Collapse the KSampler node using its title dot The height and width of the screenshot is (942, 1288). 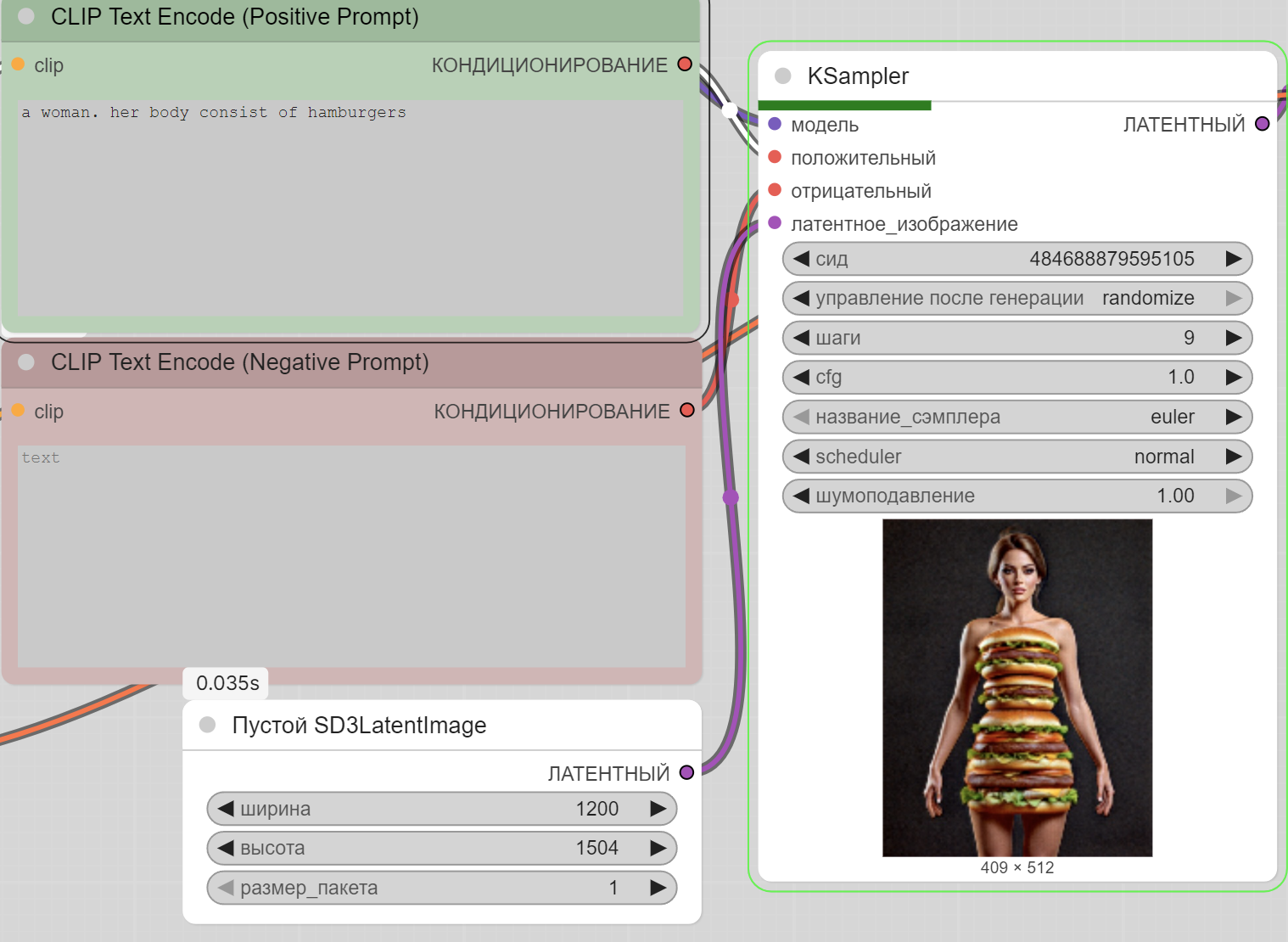click(x=783, y=76)
